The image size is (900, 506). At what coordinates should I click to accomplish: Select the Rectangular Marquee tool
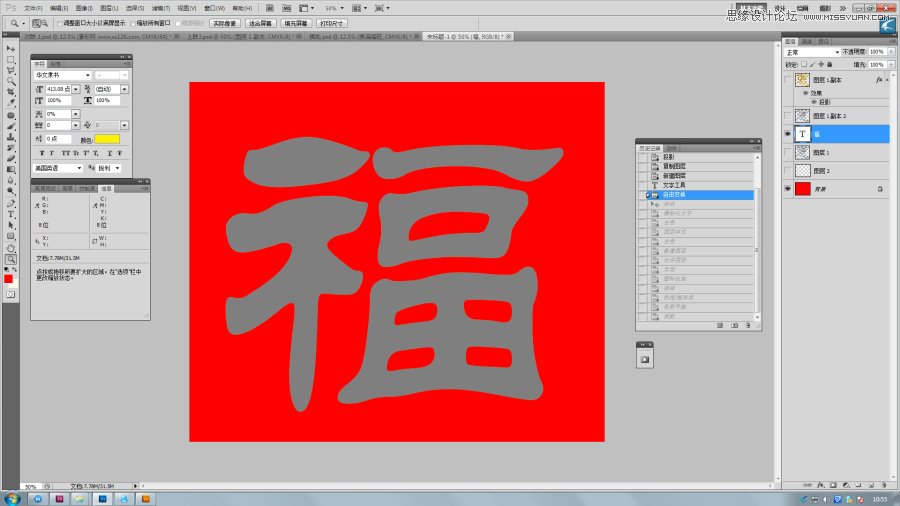pyautogui.click(x=11, y=59)
